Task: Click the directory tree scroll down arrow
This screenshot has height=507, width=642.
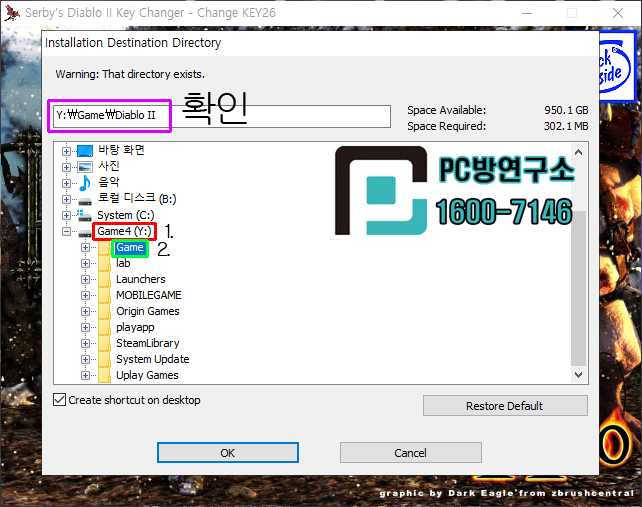Action: tap(579, 375)
